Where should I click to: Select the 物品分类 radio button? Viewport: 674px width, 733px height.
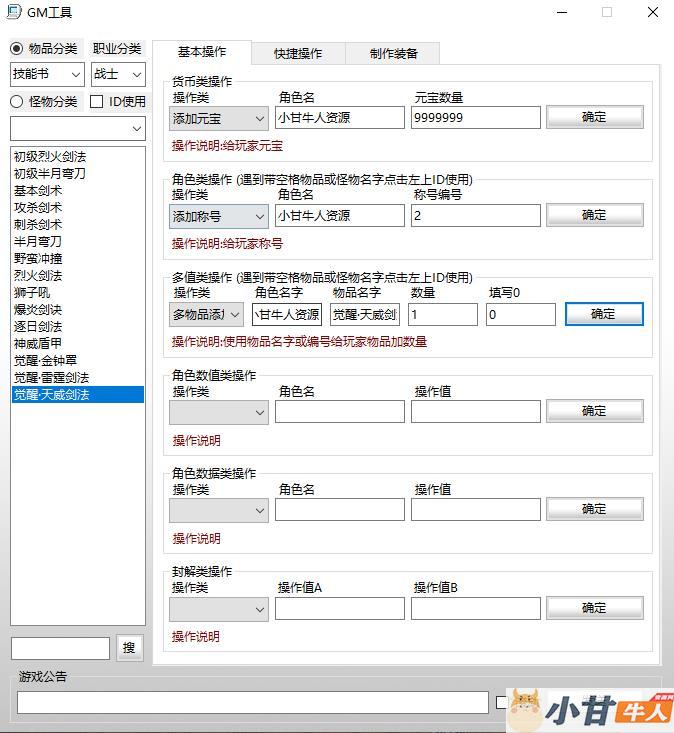click(17, 48)
